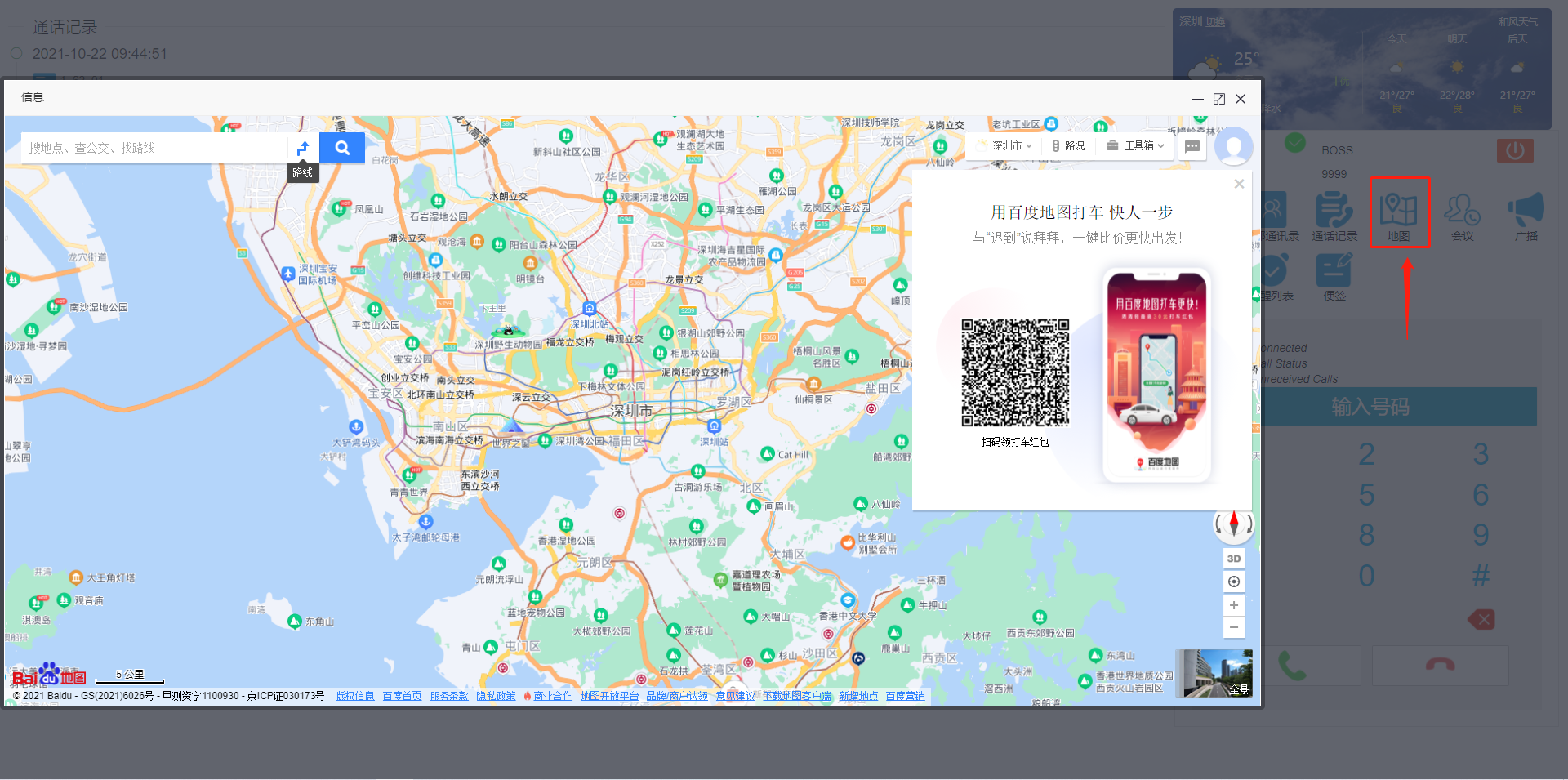Expand the 深圳市 city dropdown
This screenshot has width=1568, height=780.
coord(1011,146)
